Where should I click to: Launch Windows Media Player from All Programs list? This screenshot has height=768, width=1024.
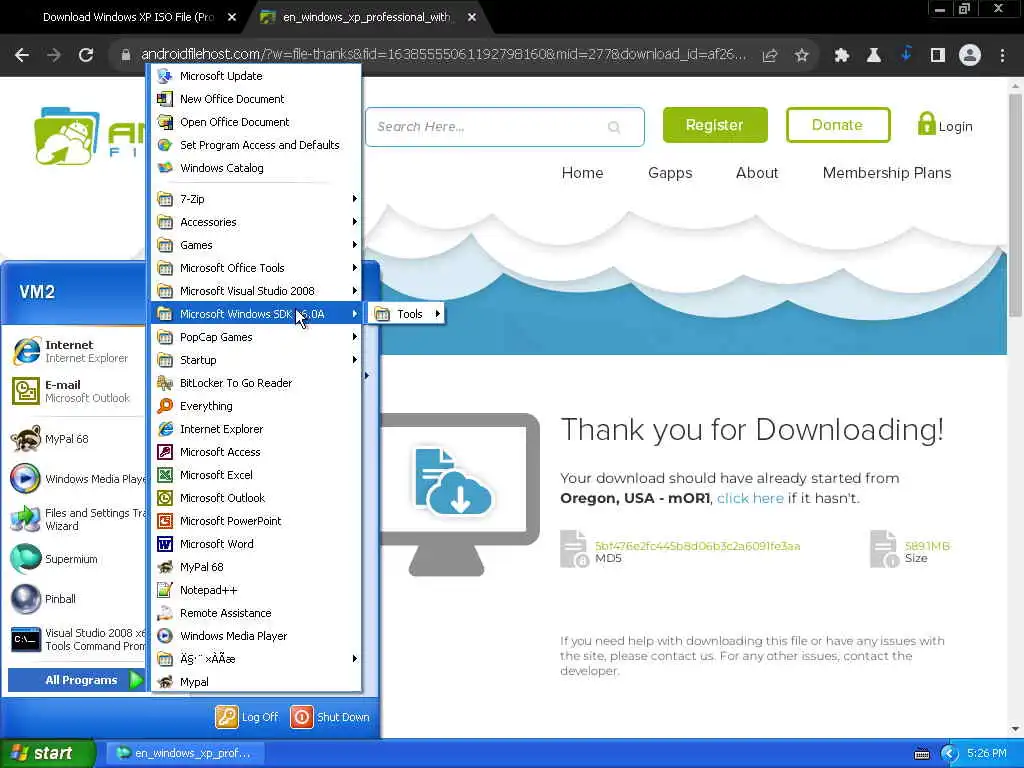click(x=256, y=635)
